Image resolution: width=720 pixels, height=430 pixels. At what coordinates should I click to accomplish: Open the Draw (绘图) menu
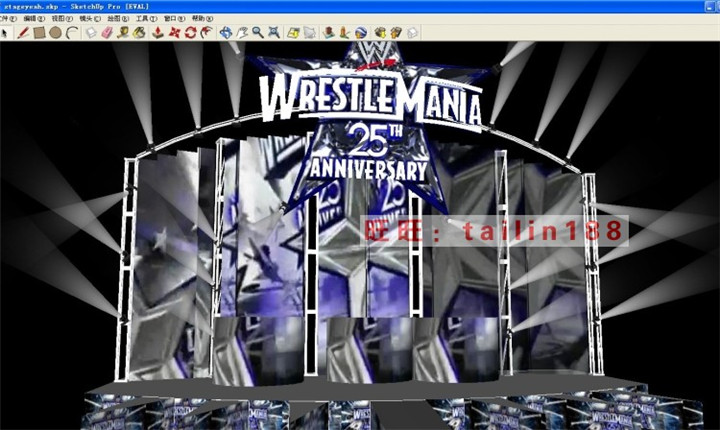click(118, 18)
